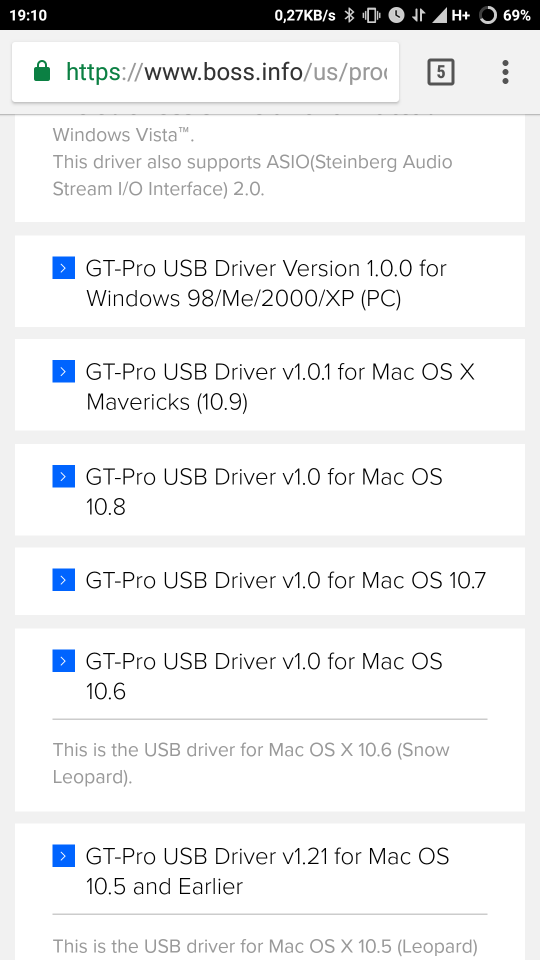Open the Chrome three-dot overflow menu

click(x=504, y=72)
